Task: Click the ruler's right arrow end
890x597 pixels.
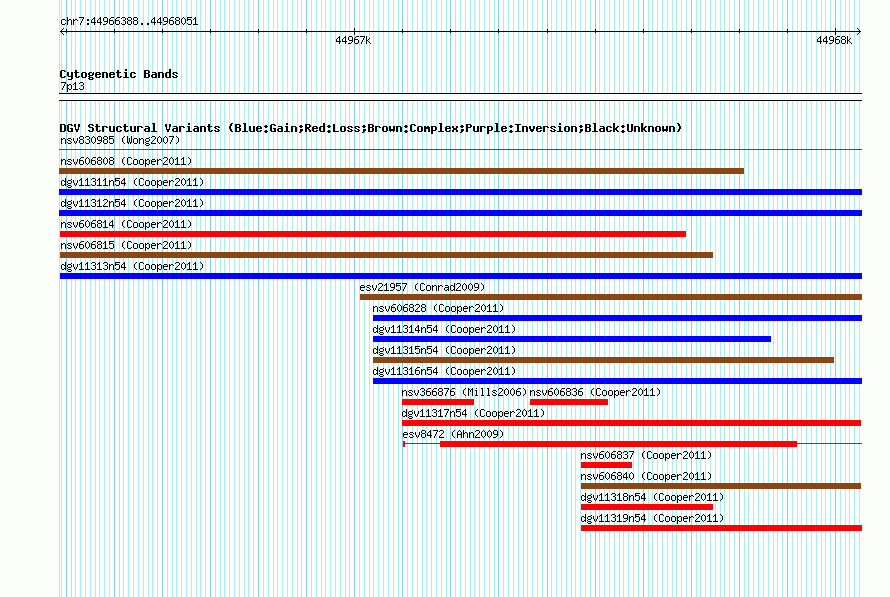Action: point(859,32)
